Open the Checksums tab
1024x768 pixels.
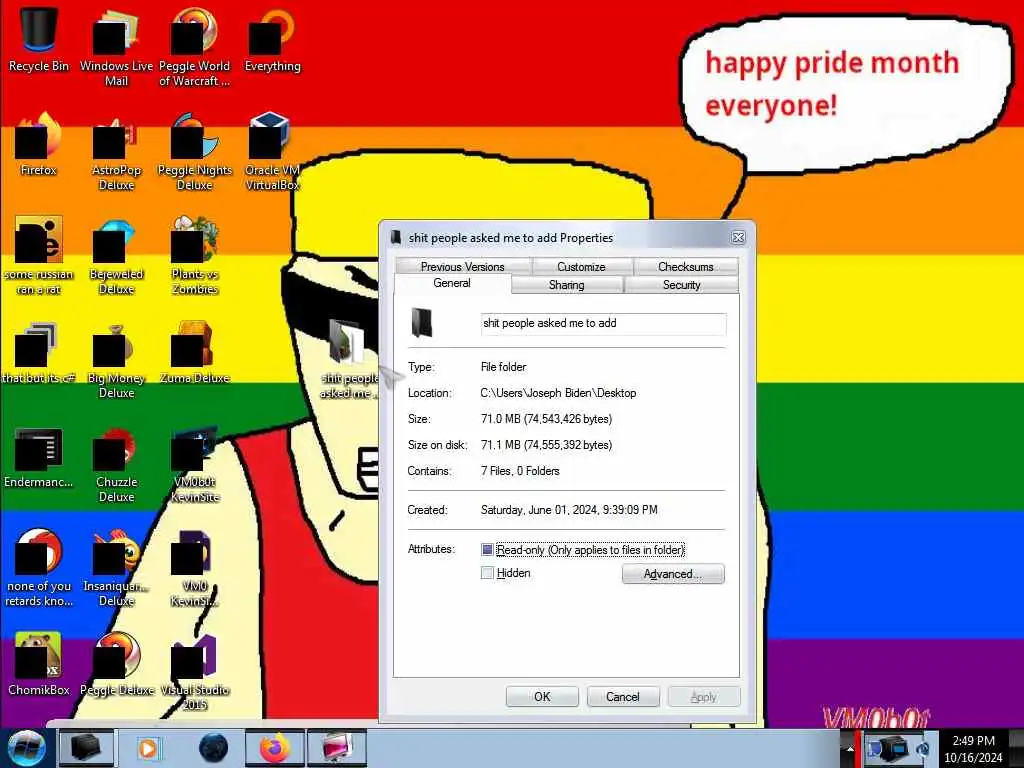686,266
